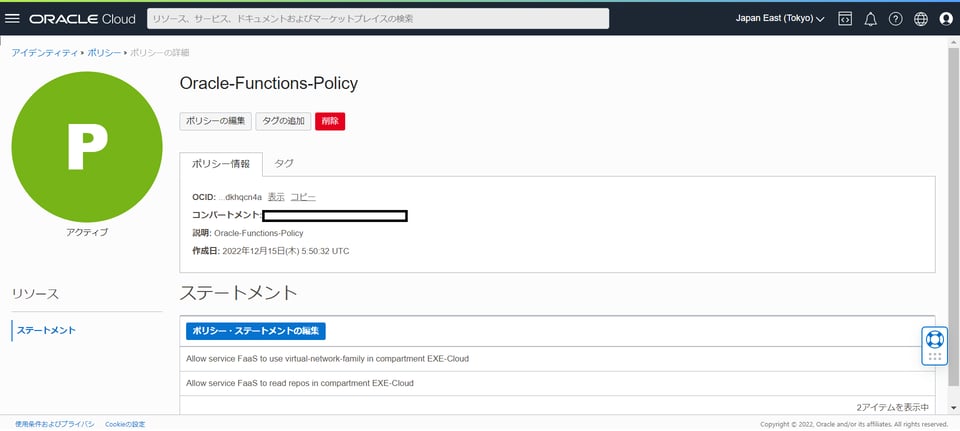Select the ポリシー情報 tab

coord(221,164)
